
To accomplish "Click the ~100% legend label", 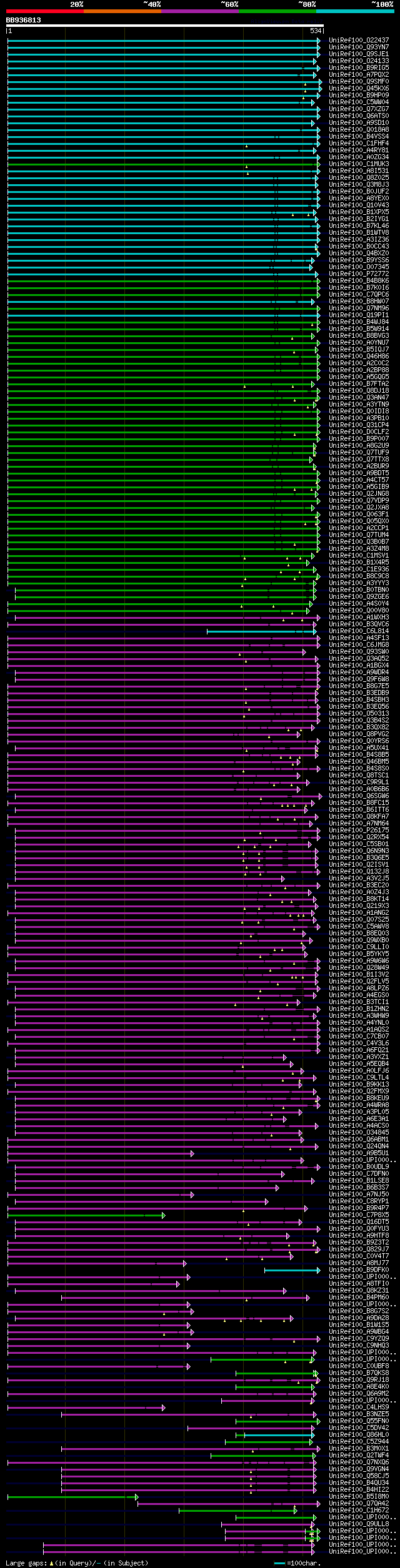I will click(x=382, y=4).
